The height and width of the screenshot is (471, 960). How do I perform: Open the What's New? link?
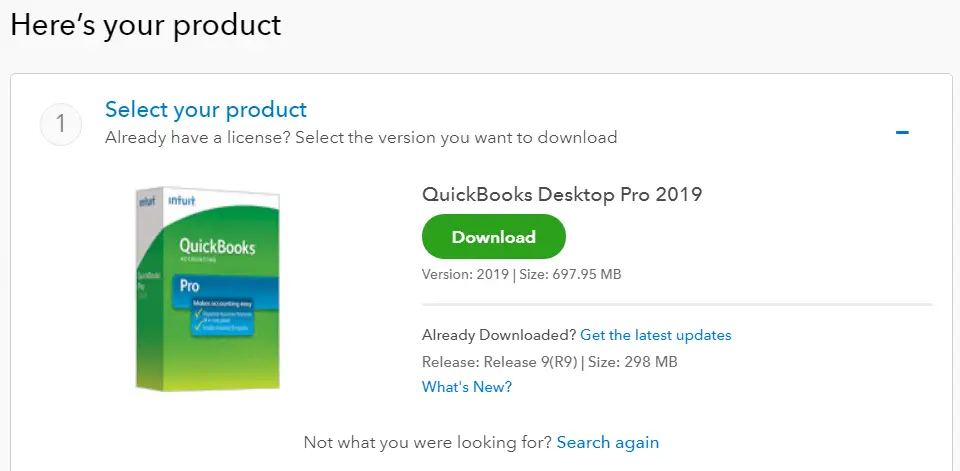[x=466, y=387]
